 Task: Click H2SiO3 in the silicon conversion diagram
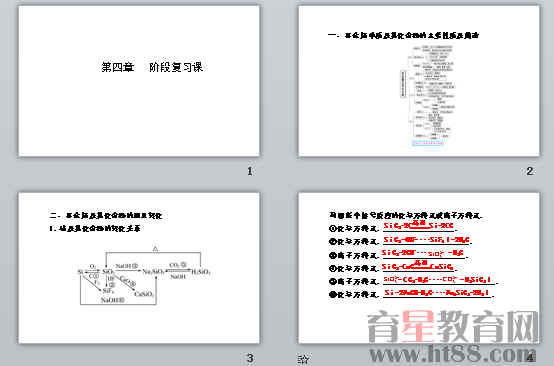201,272
